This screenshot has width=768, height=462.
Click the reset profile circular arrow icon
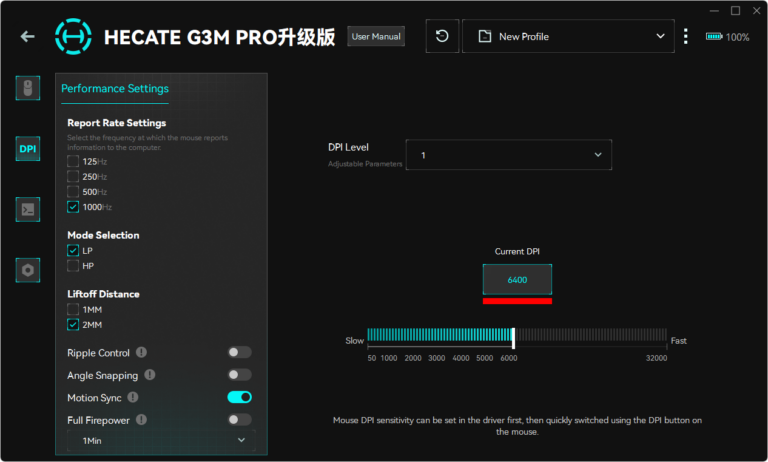[x=442, y=36]
